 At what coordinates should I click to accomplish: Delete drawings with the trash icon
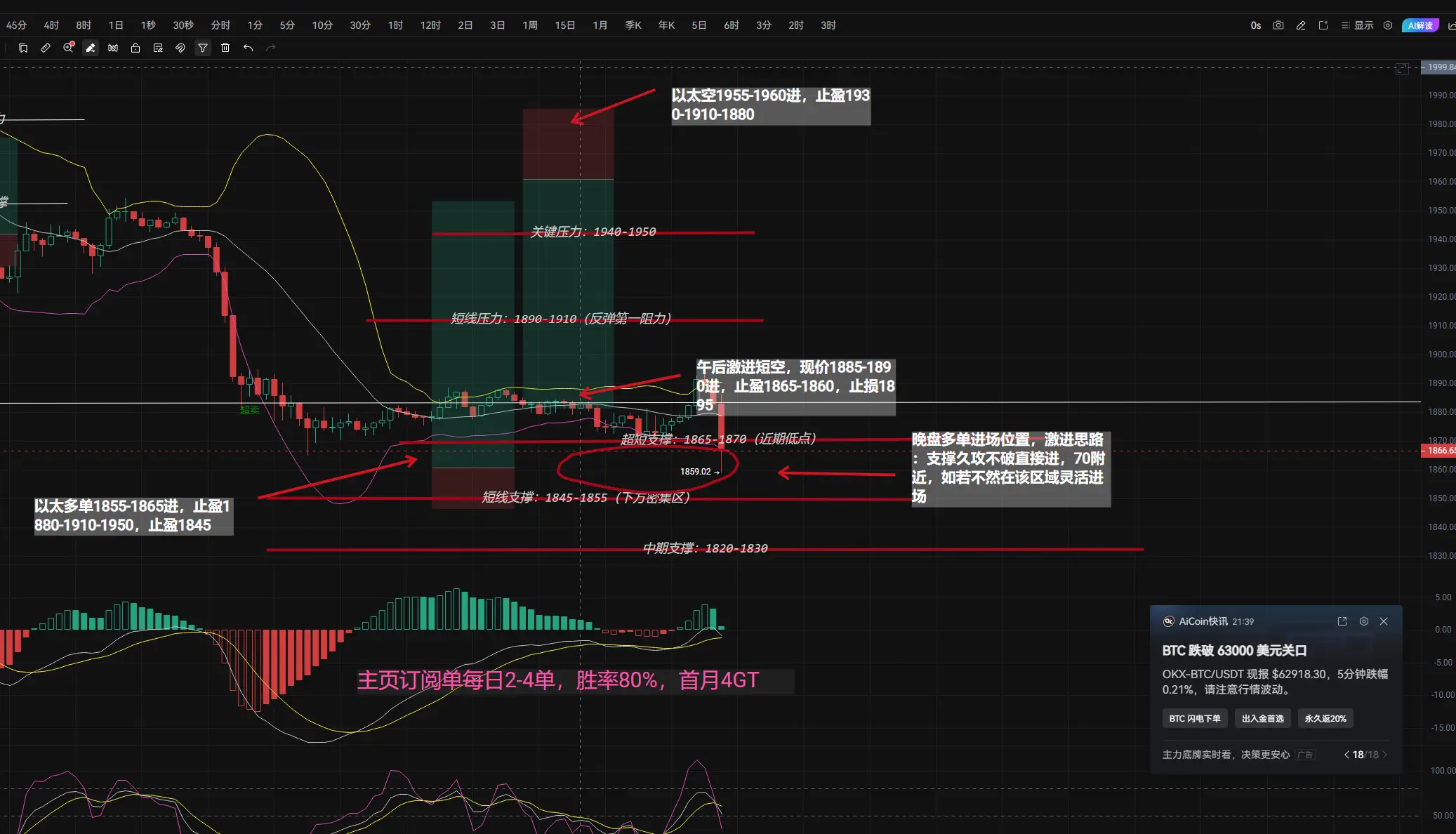pyautogui.click(x=225, y=48)
